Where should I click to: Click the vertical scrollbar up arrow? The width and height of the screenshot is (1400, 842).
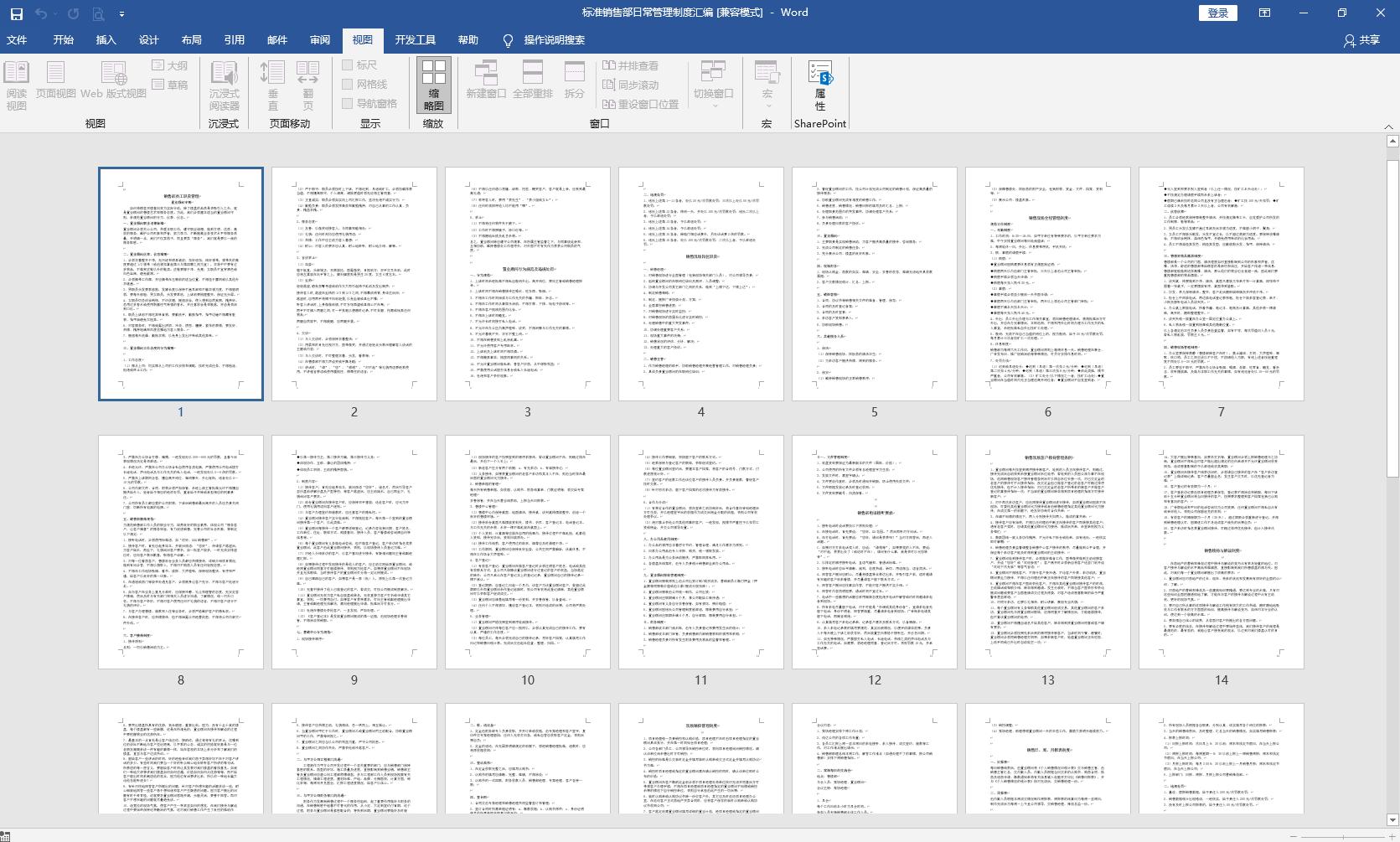(1392, 141)
